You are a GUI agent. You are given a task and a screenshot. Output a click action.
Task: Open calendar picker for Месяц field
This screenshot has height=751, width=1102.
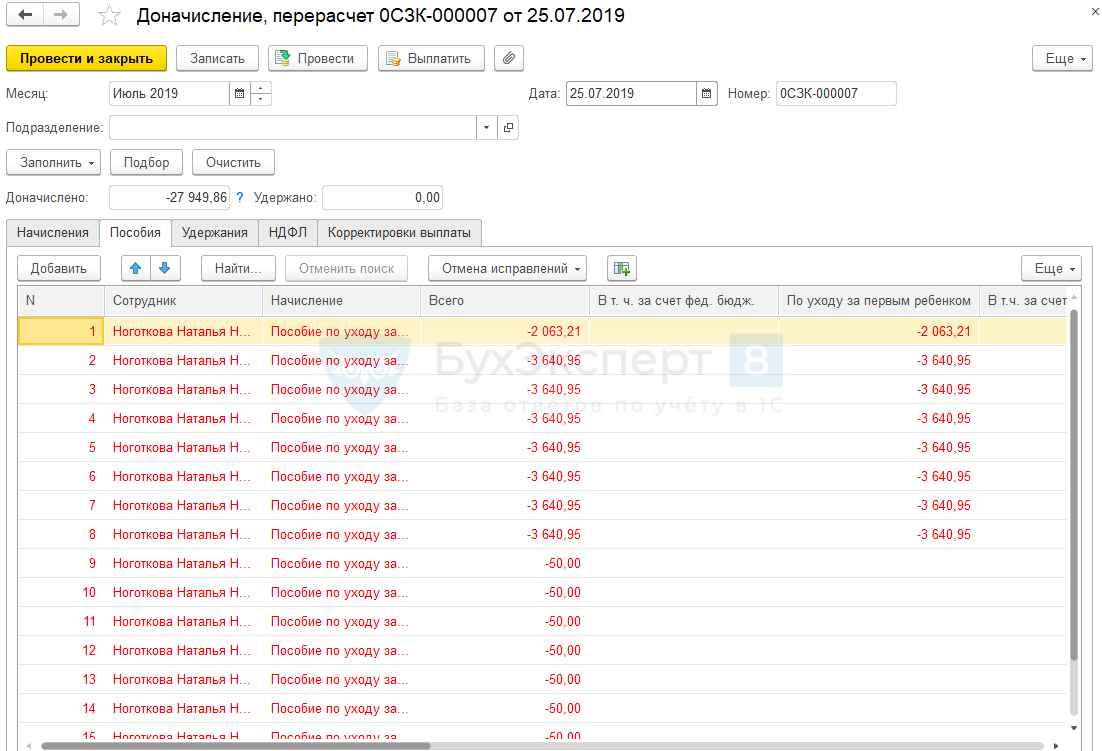tap(239, 94)
